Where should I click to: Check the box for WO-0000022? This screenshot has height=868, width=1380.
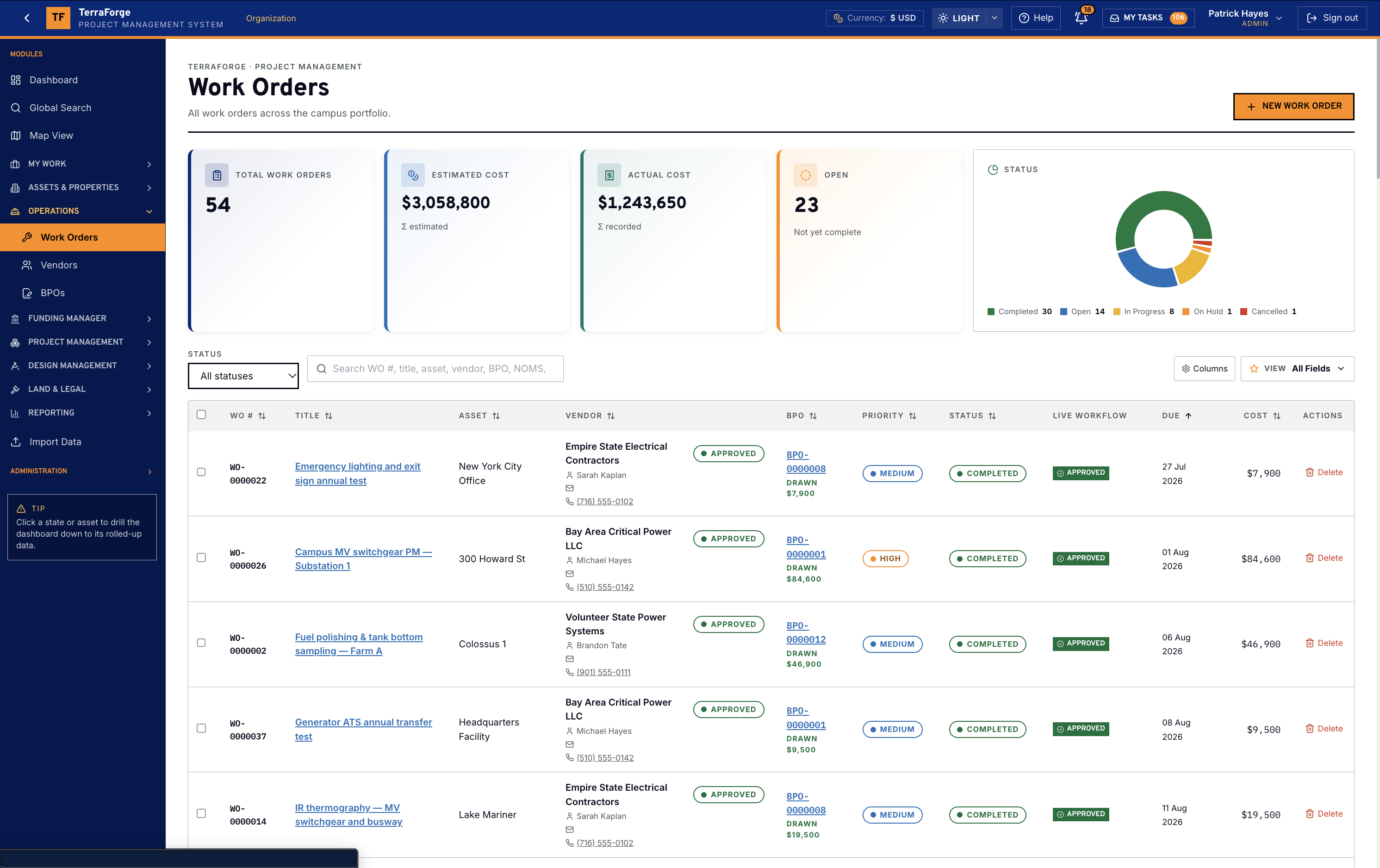point(201,472)
